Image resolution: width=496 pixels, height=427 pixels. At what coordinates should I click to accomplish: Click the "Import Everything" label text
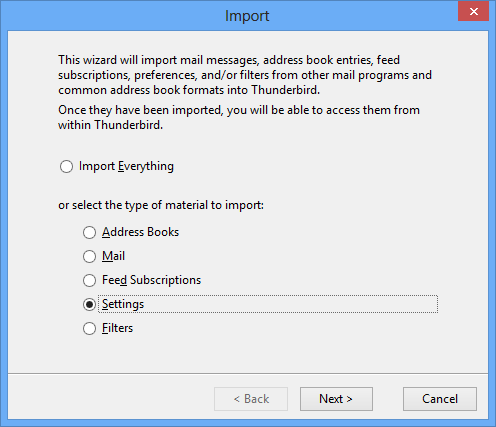(126, 166)
